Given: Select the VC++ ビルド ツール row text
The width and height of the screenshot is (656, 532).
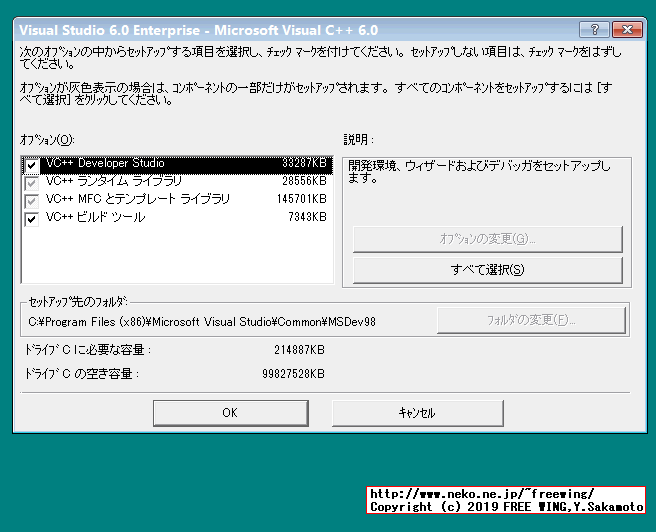Looking at the screenshot, I should click(95, 217).
